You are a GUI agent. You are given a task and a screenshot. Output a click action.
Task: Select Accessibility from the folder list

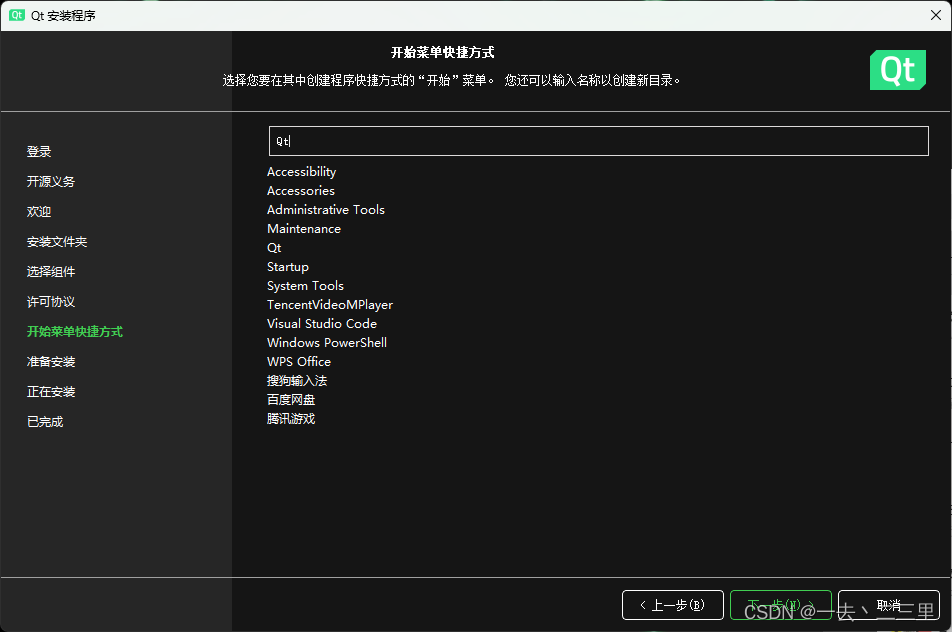[301, 172]
